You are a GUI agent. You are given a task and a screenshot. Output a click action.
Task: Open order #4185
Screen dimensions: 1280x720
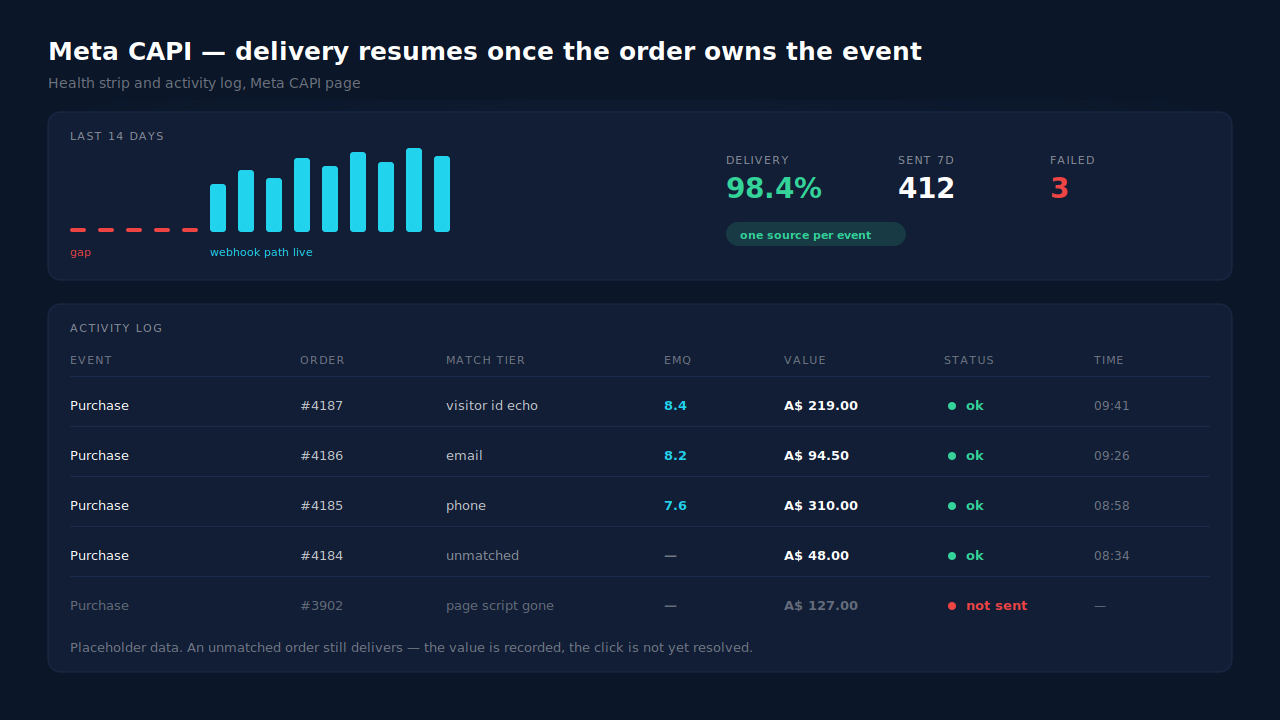(321, 505)
